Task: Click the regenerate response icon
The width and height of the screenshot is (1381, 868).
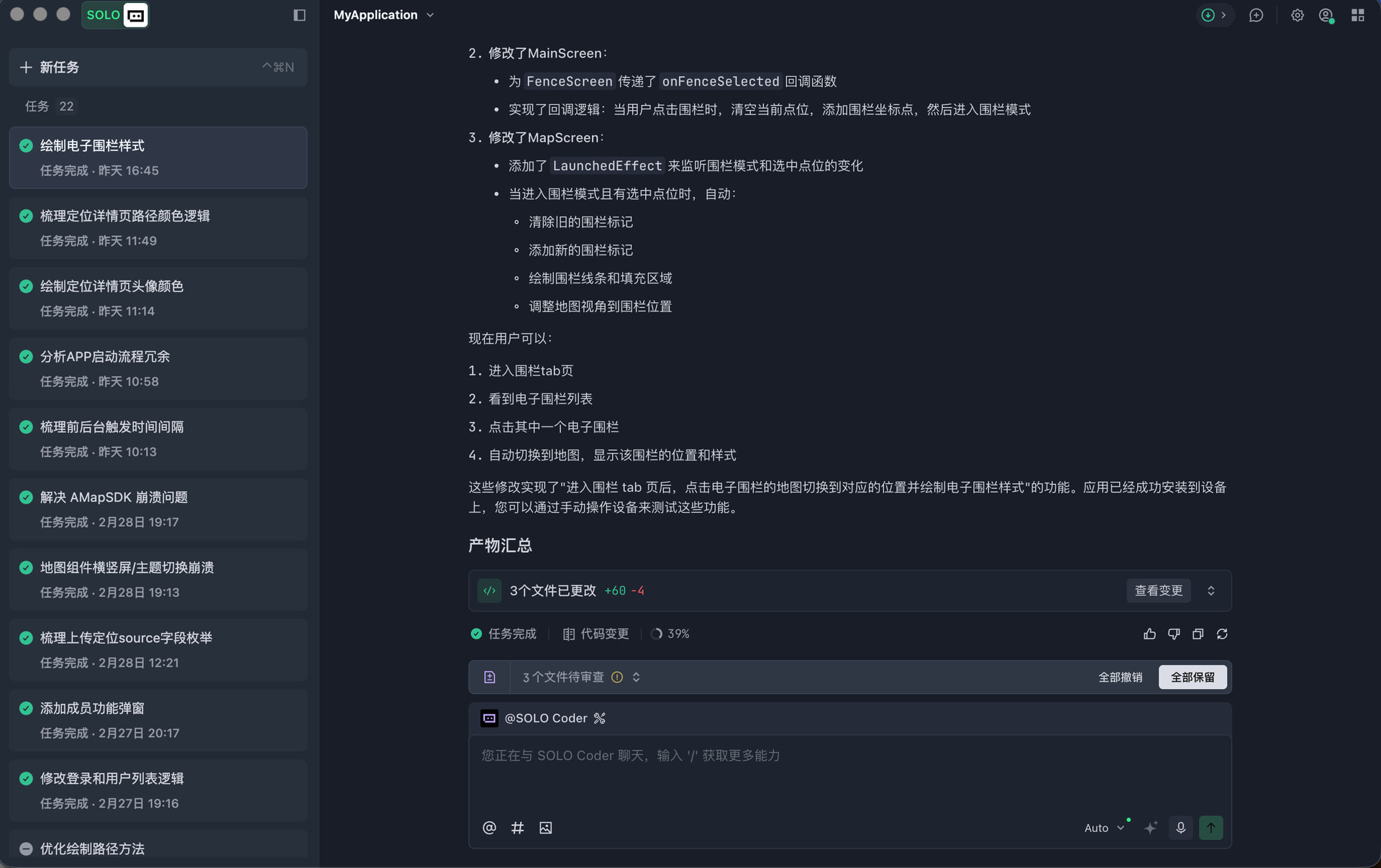Action: click(1222, 634)
